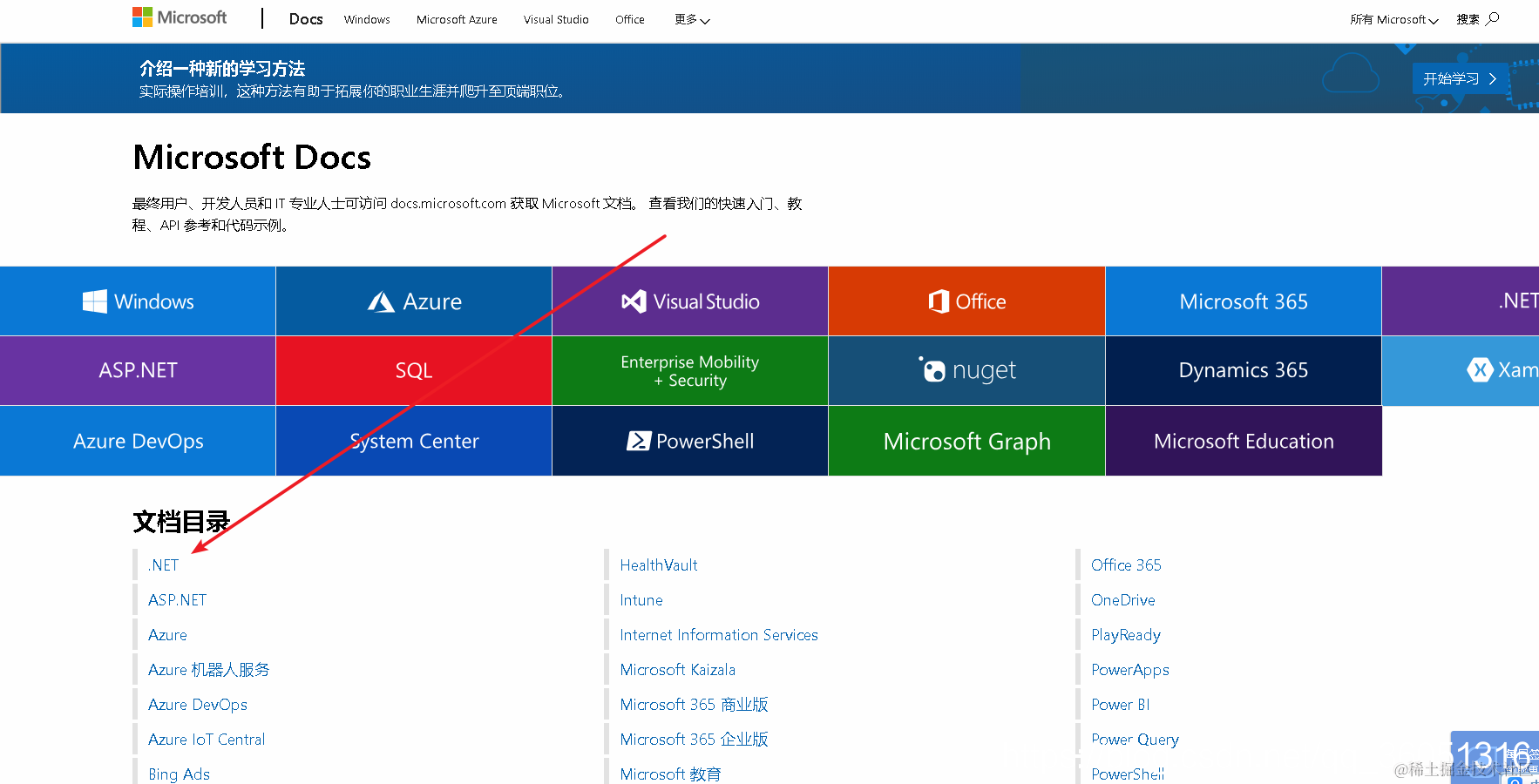Open the .NET documentation link

click(x=162, y=564)
